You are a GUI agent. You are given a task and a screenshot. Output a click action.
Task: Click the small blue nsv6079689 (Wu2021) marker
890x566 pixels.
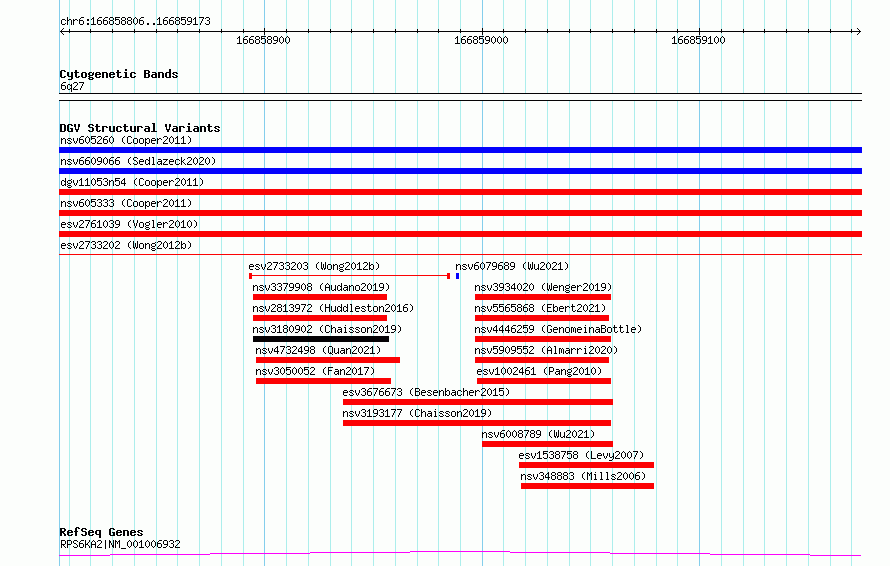click(457, 276)
